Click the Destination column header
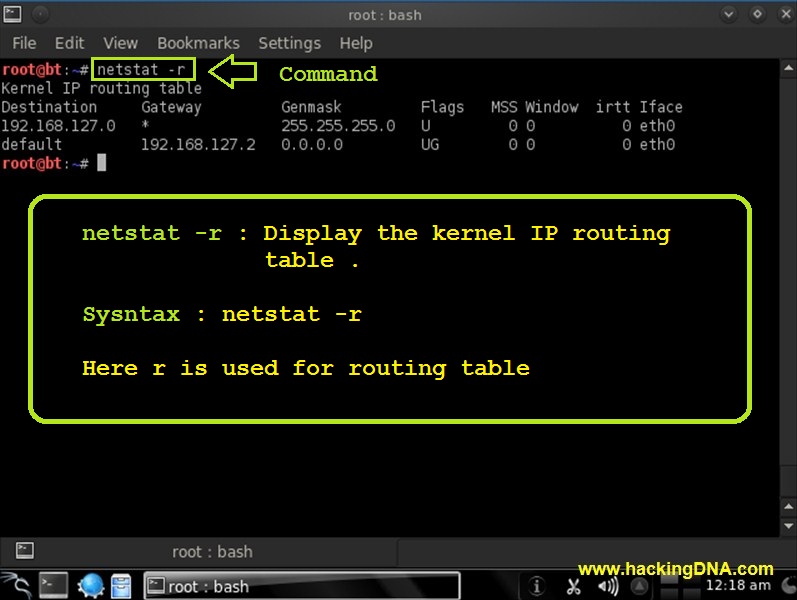The width and height of the screenshot is (797, 600). [49, 107]
